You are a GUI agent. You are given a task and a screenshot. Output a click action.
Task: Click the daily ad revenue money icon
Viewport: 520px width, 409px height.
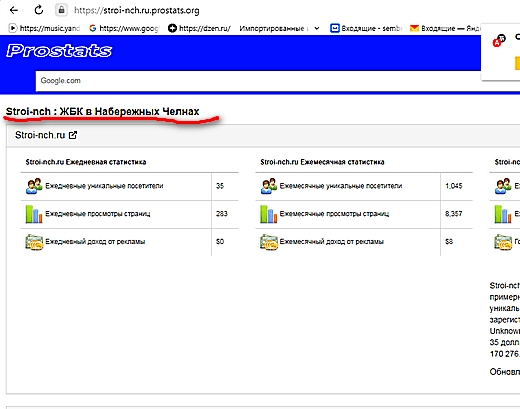click(34, 242)
